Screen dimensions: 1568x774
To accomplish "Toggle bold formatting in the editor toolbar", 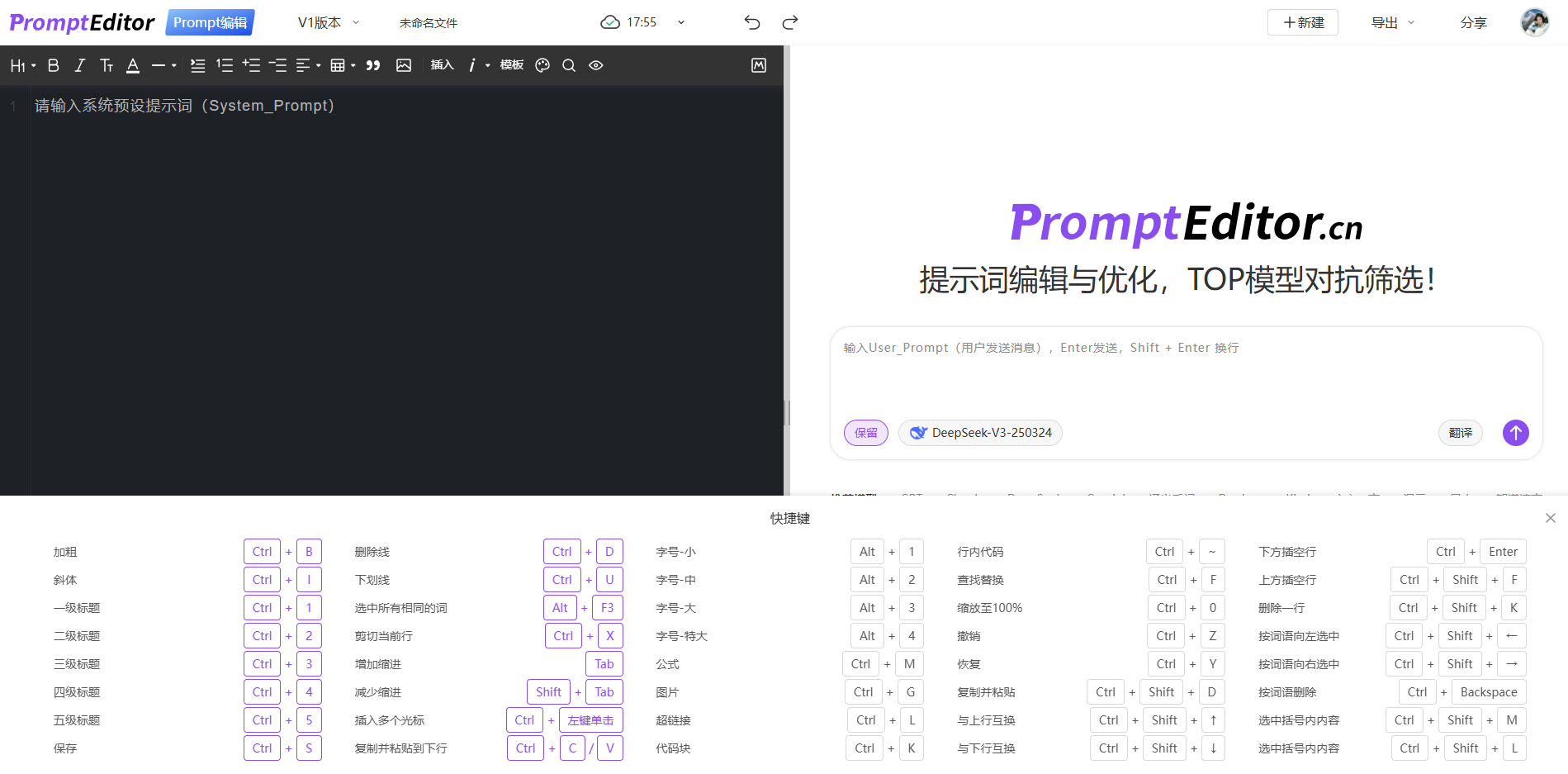I will pyautogui.click(x=54, y=65).
